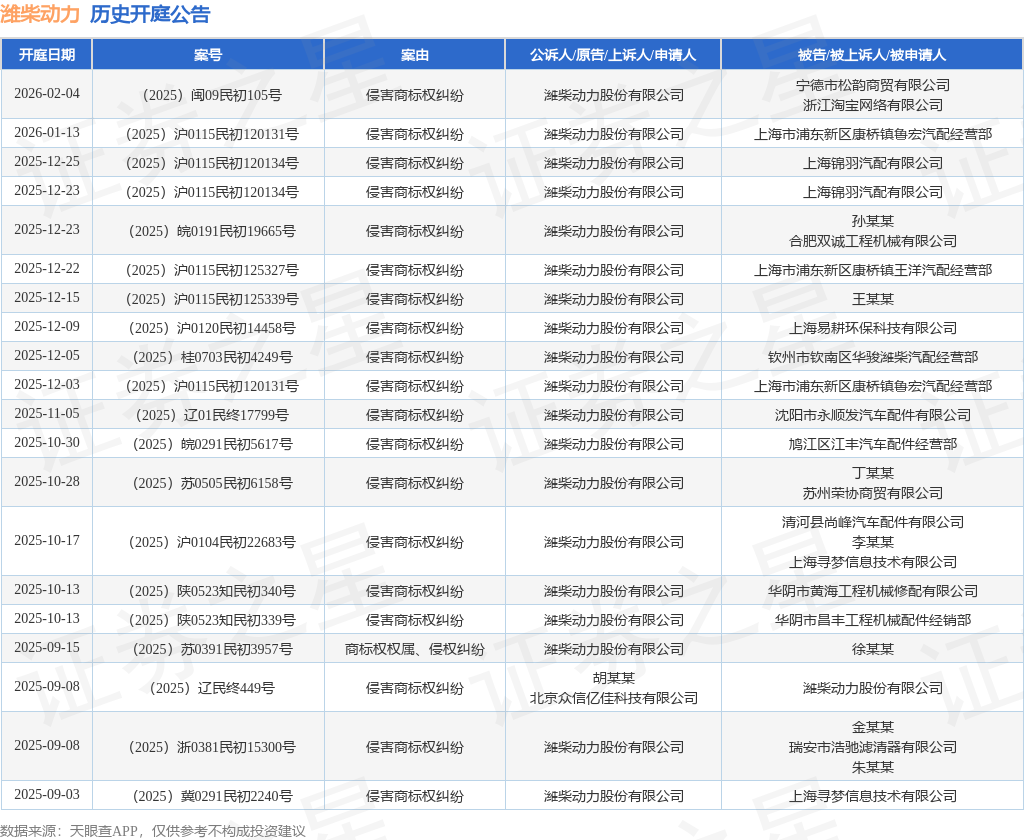Click the appellant 胡某某
Viewport: 1024px width, 840px height.
pyautogui.click(x=613, y=678)
